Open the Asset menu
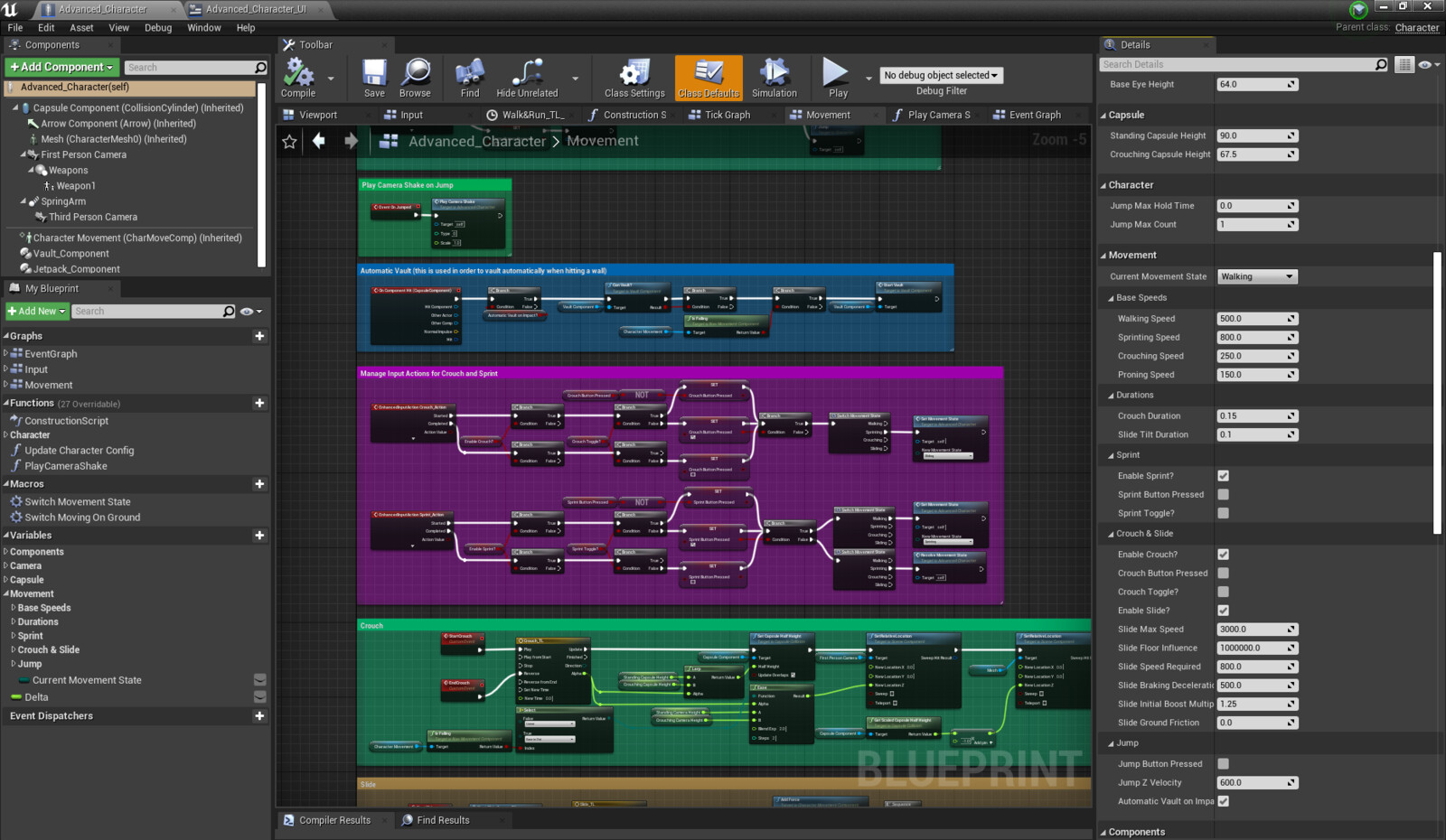 (81, 28)
